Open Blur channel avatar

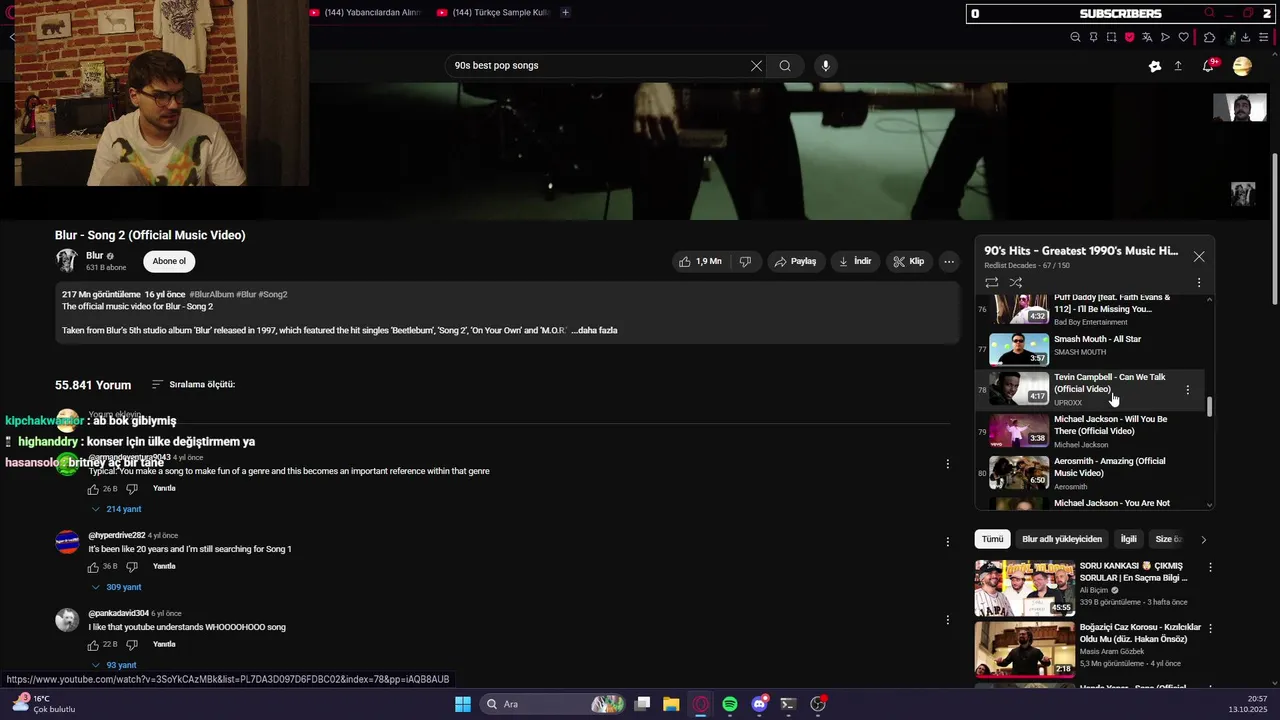[67, 261]
